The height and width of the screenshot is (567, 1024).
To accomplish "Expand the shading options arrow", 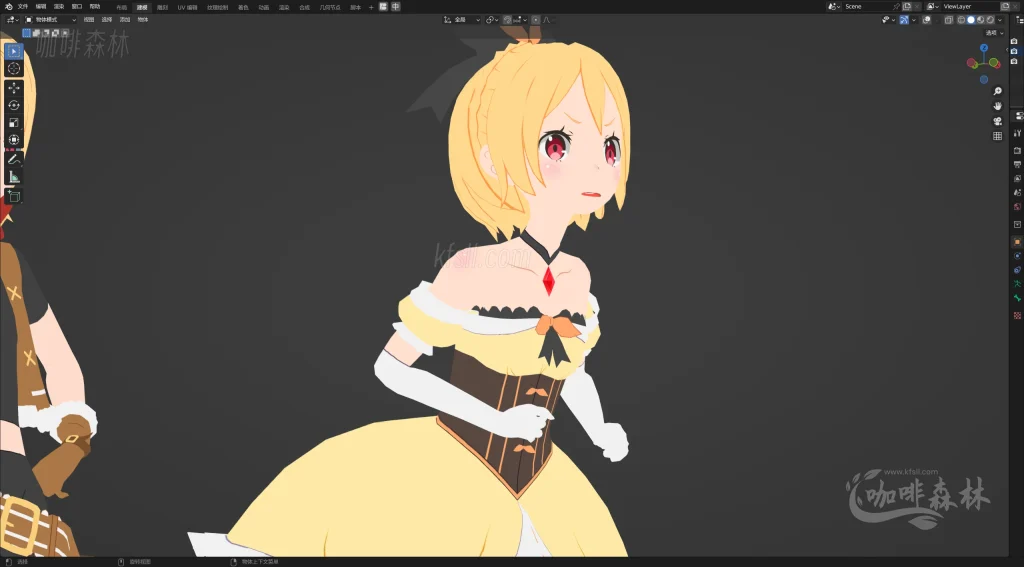I will pyautogui.click(x=1000, y=20).
